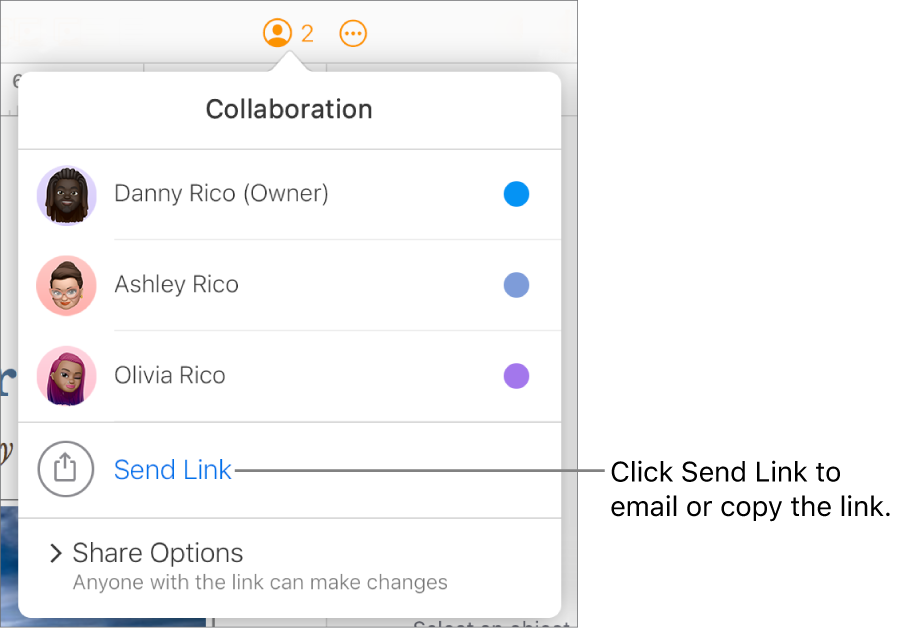The image size is (904, 628).
Task: Select Olivia Rico's avatar
Action: click(66, 376)
